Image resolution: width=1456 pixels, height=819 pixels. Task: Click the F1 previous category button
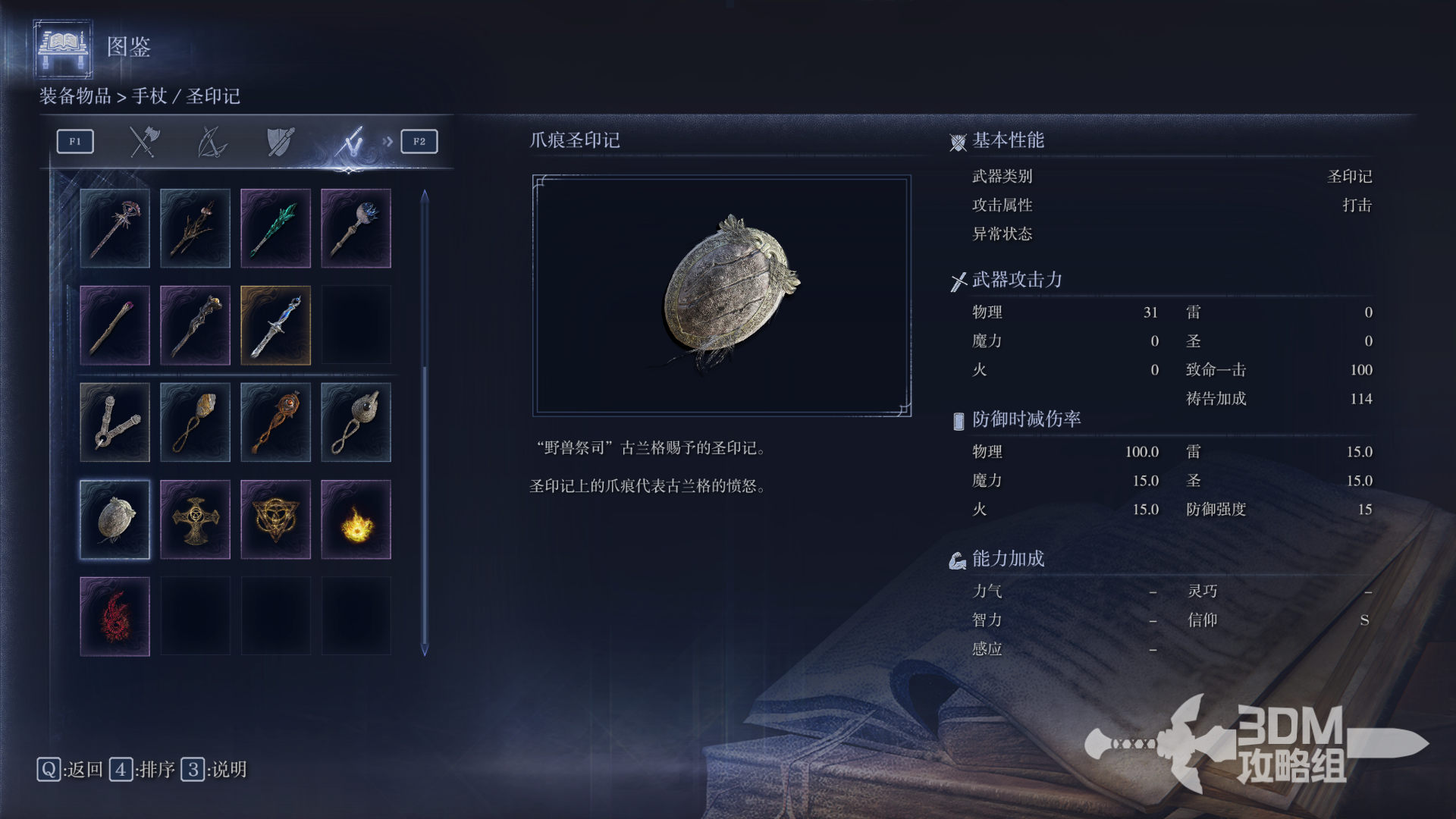[75, 142]
